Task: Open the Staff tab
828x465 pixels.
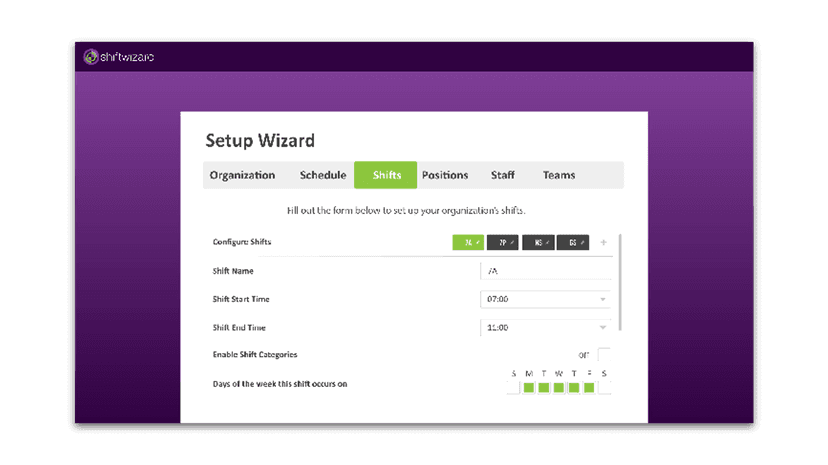Action: (x=503, y=175)
